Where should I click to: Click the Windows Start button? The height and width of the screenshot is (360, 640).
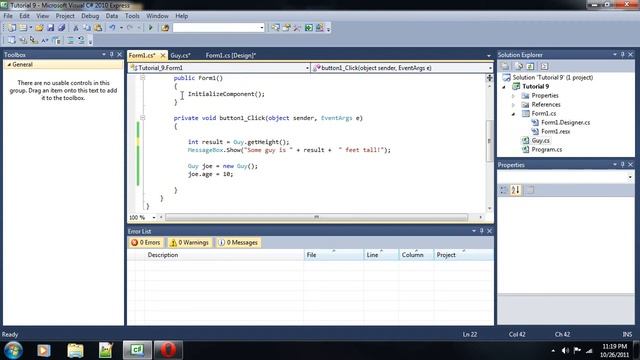(x=13, y=350)
